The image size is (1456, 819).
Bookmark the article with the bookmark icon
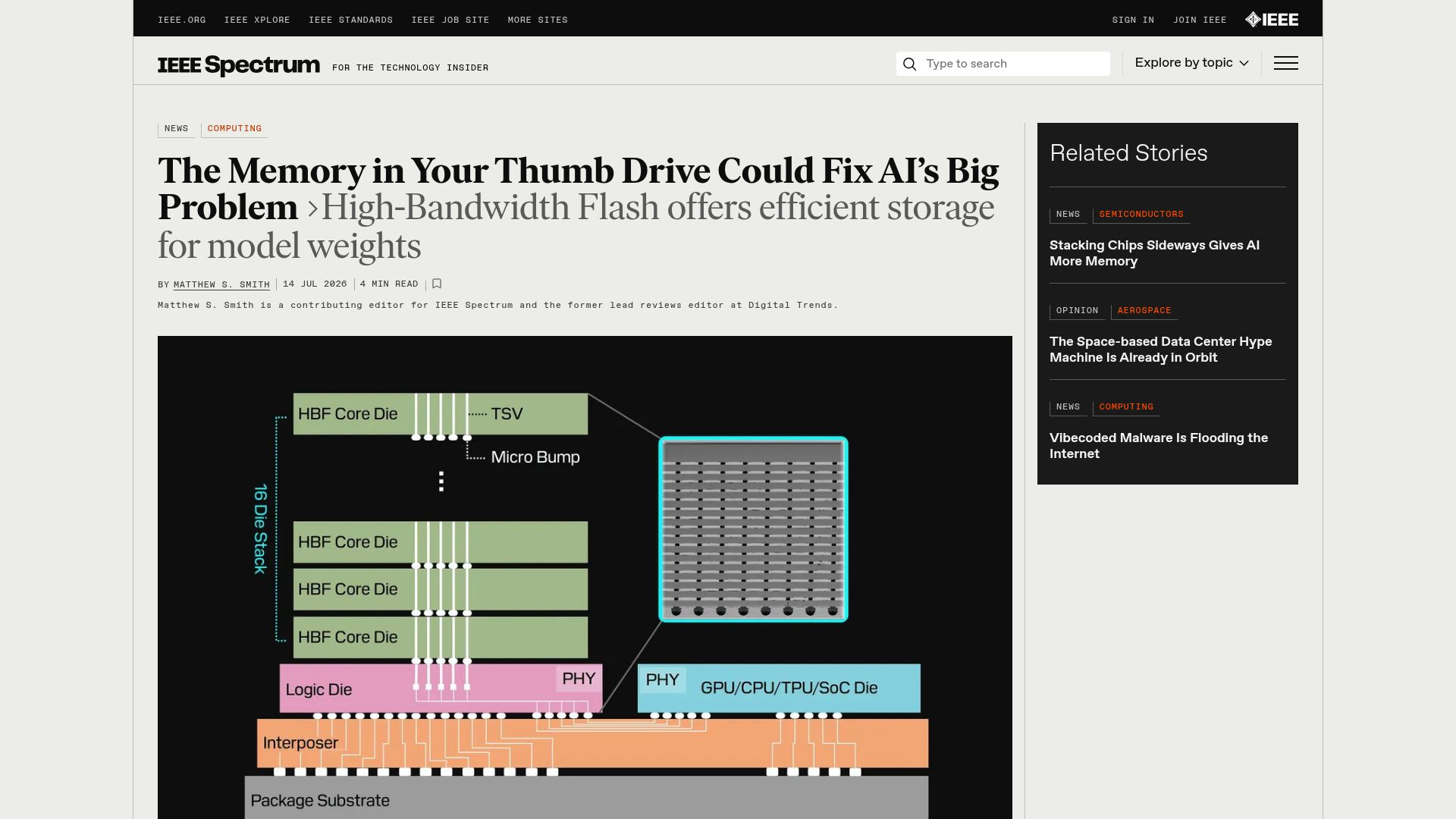pos(437,284)
